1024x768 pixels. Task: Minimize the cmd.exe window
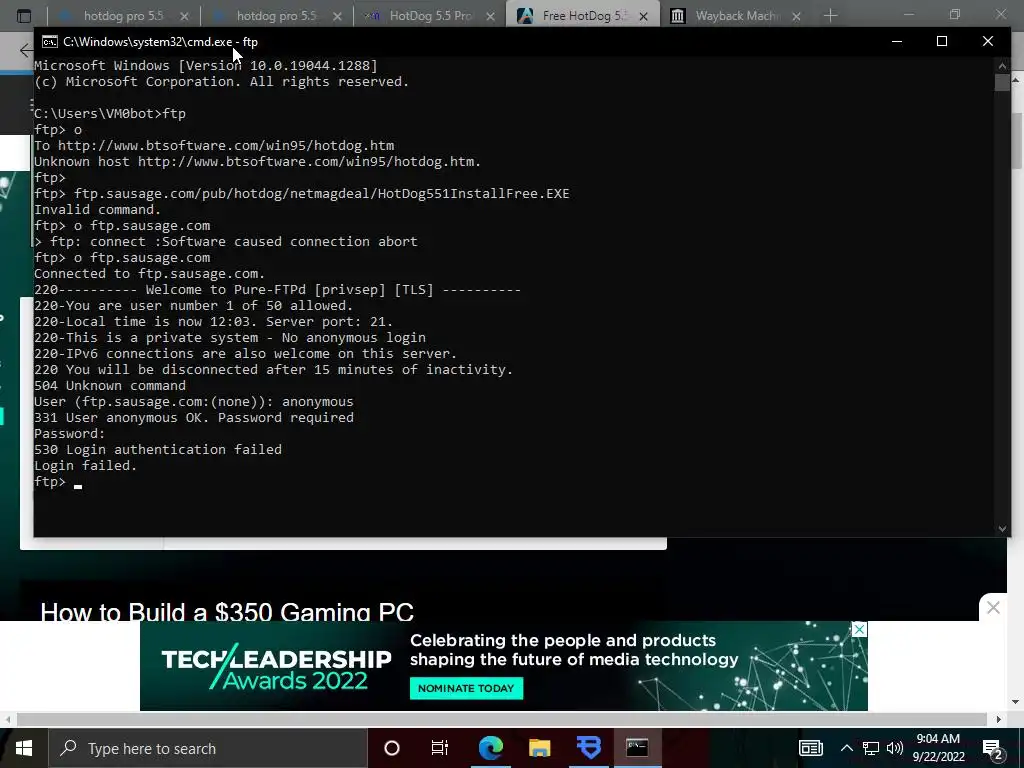pos(897,41)
